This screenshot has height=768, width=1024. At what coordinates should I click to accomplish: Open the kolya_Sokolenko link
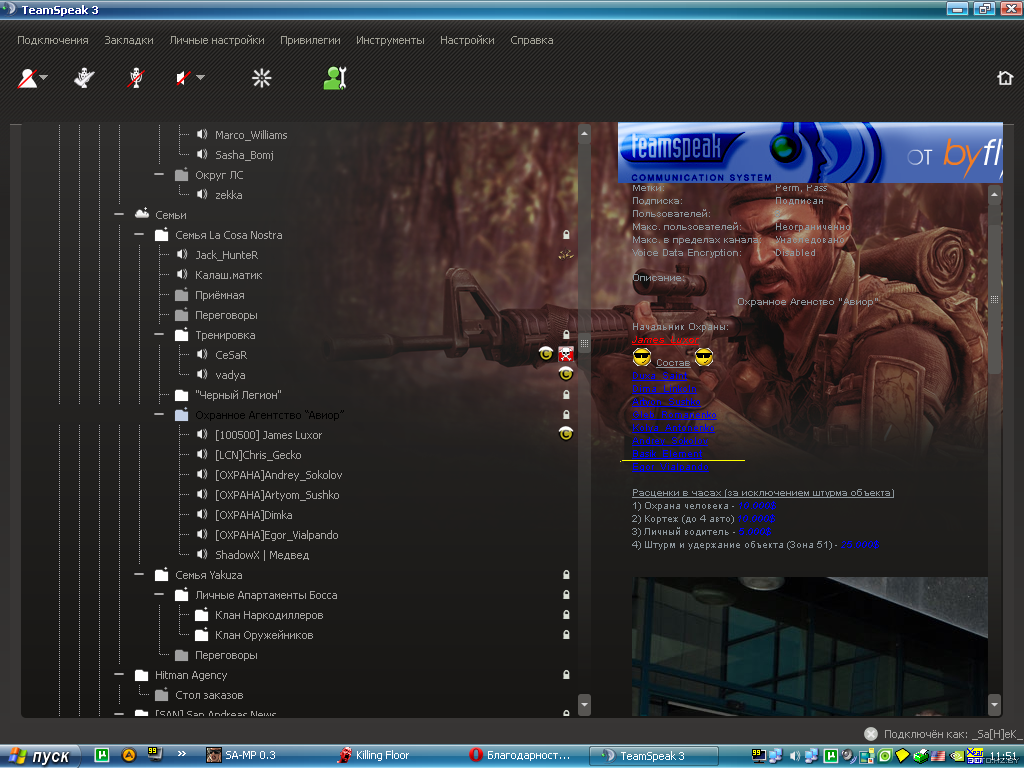(x=673, y=428)
